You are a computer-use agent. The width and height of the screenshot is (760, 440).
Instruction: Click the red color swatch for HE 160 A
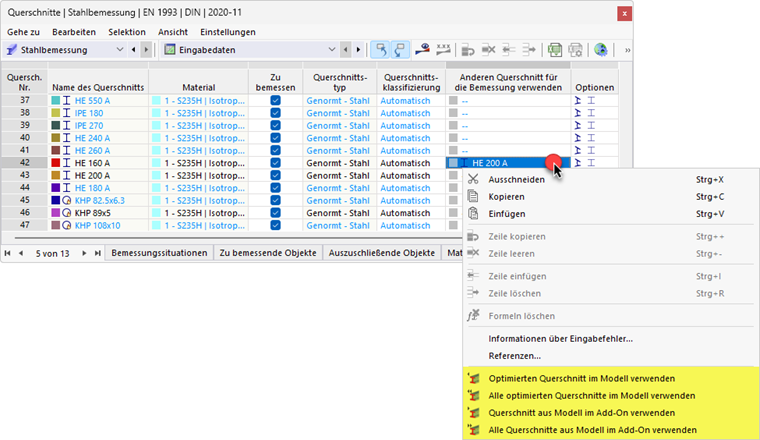(56, 163)
